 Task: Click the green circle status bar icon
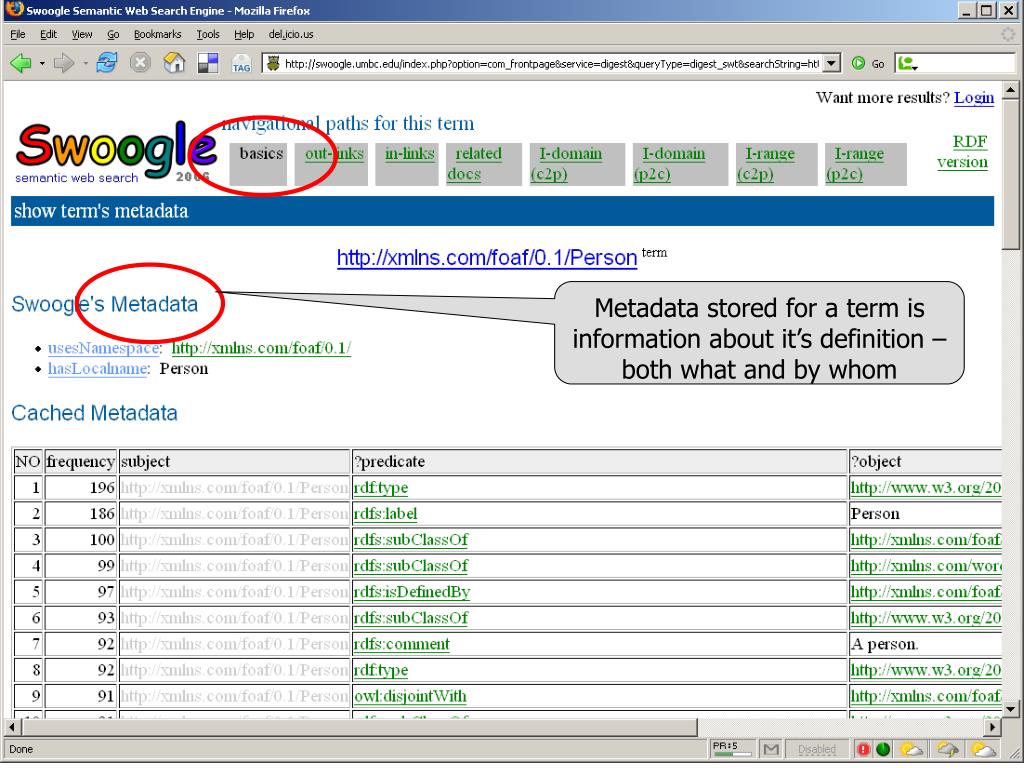pos(883,749)
